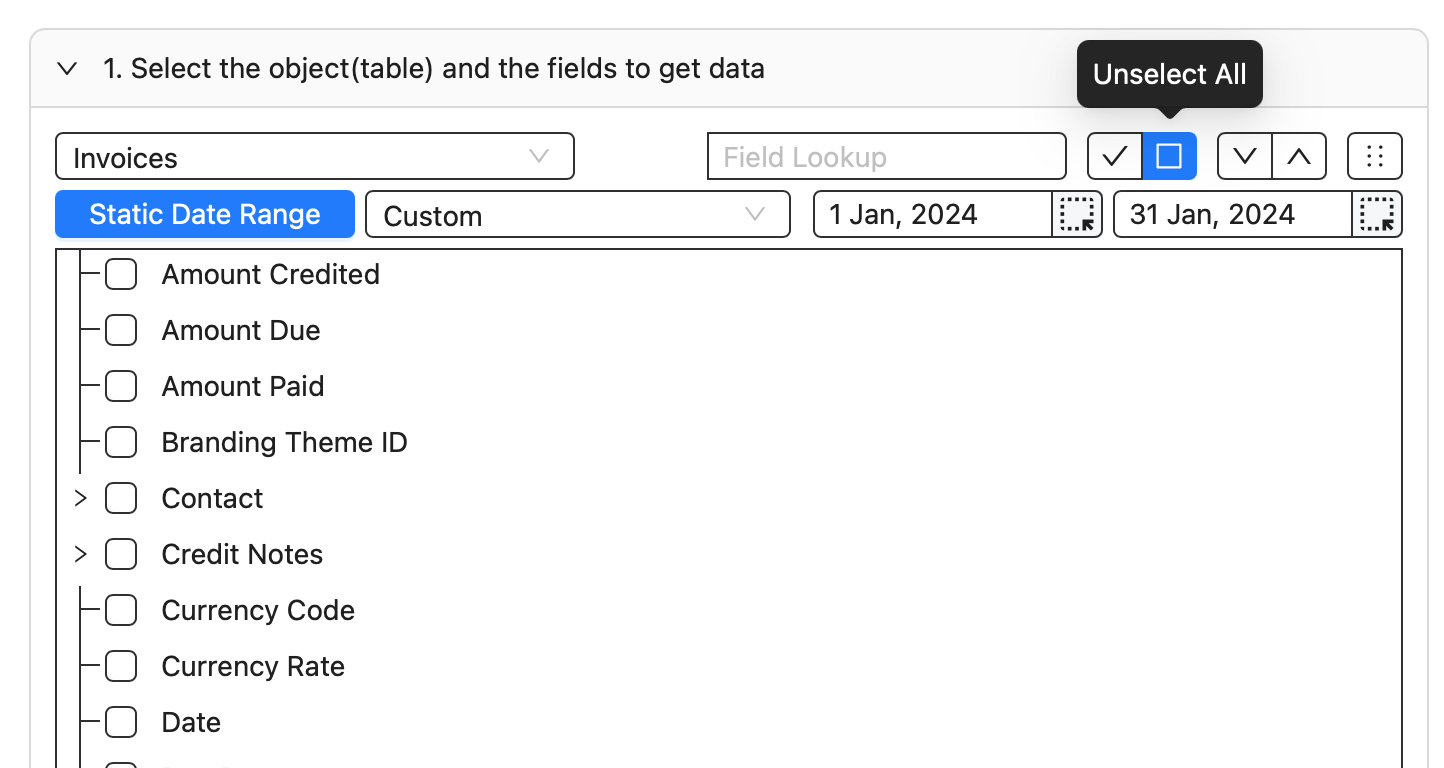Click the collapse all up-chevron icon
This screenshot has height=768, width=1444.
1299,156
